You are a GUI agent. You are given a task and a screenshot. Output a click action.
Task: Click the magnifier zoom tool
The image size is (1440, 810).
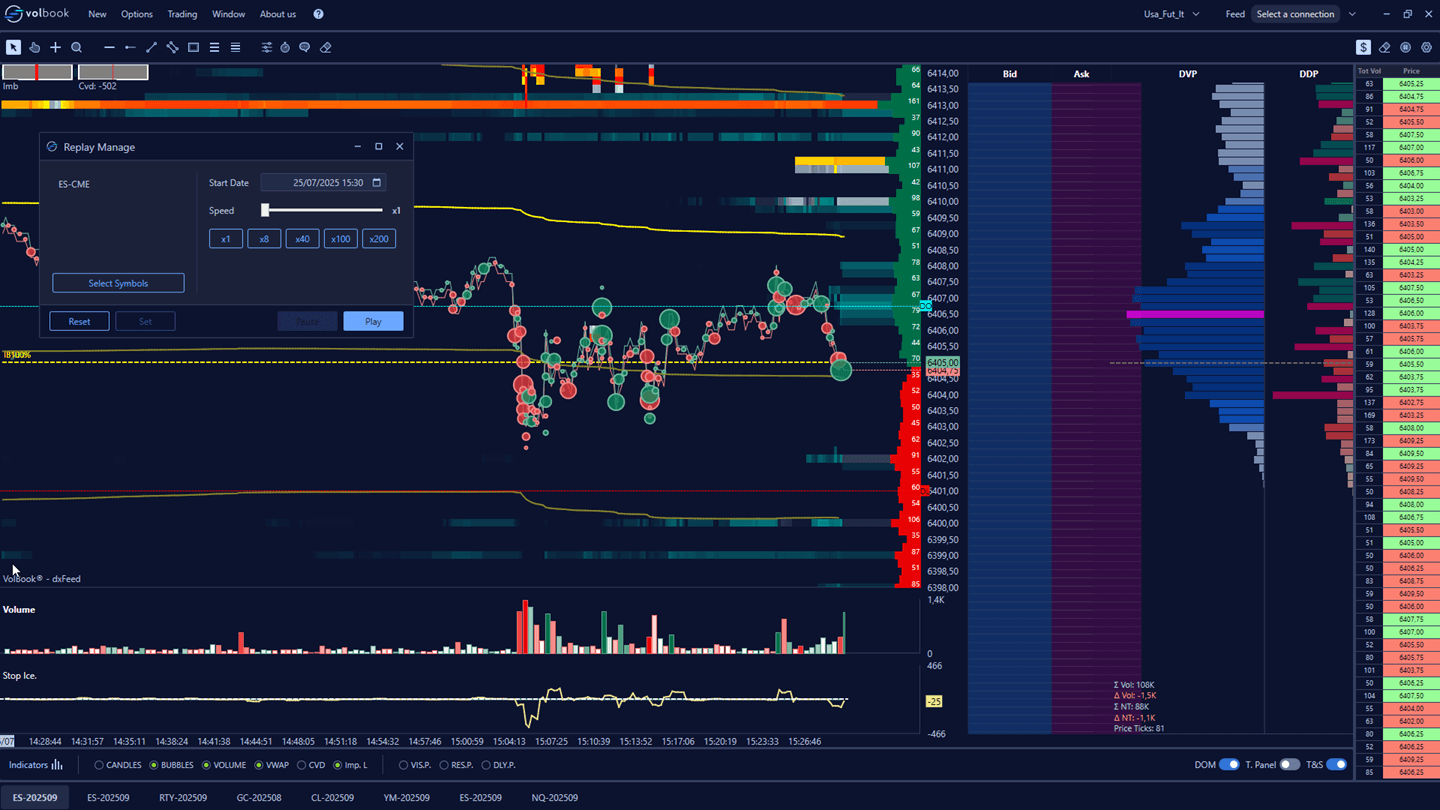click(76, 47)
